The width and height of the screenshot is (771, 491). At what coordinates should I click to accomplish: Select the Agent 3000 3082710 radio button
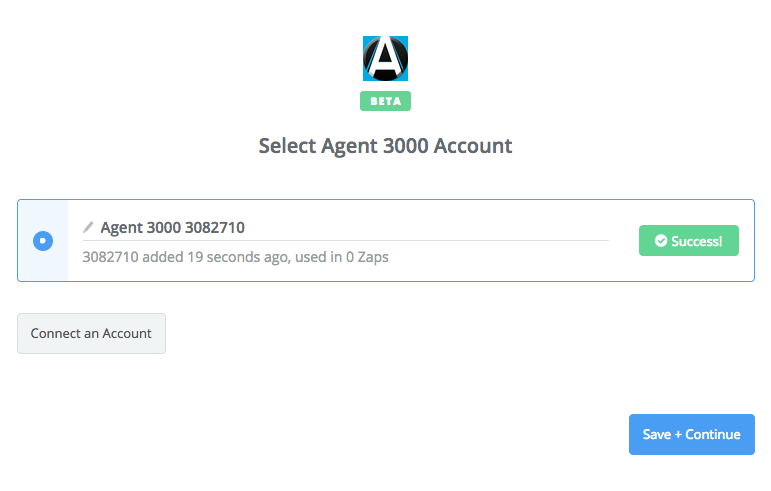click(43, 241)
